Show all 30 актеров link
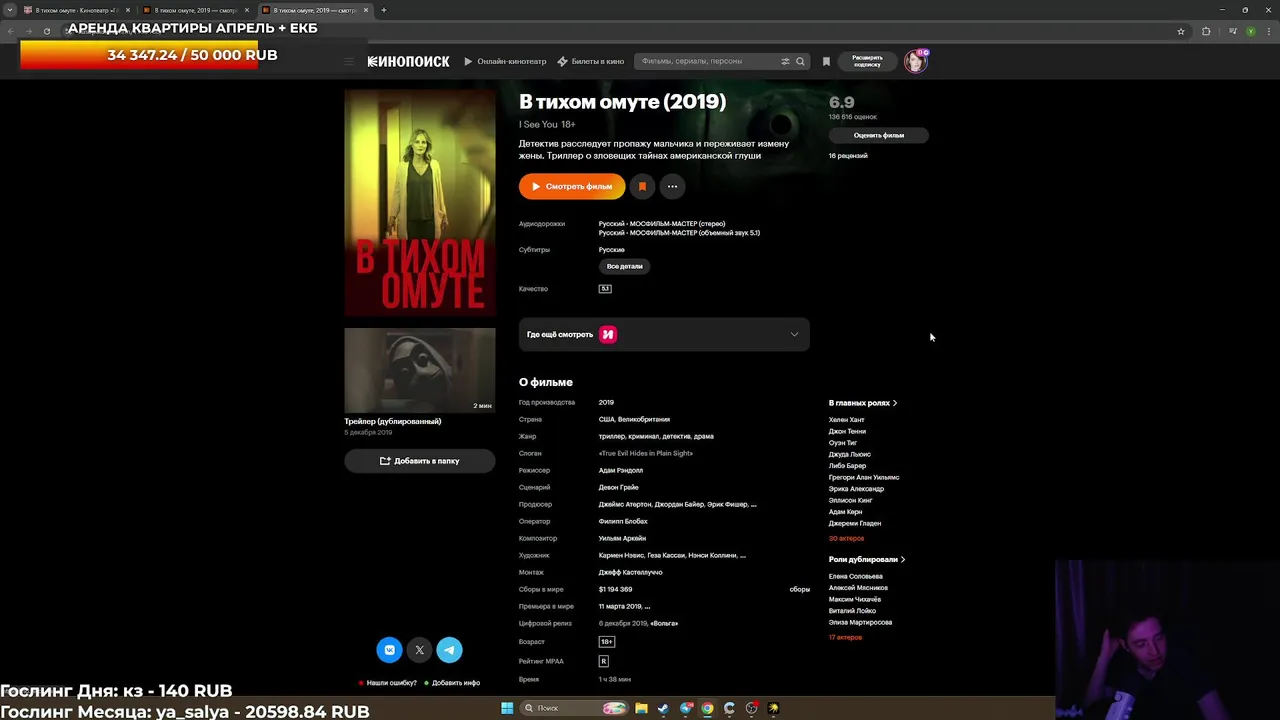Screen dimensions: 1280x720 (x=846, y=539)
